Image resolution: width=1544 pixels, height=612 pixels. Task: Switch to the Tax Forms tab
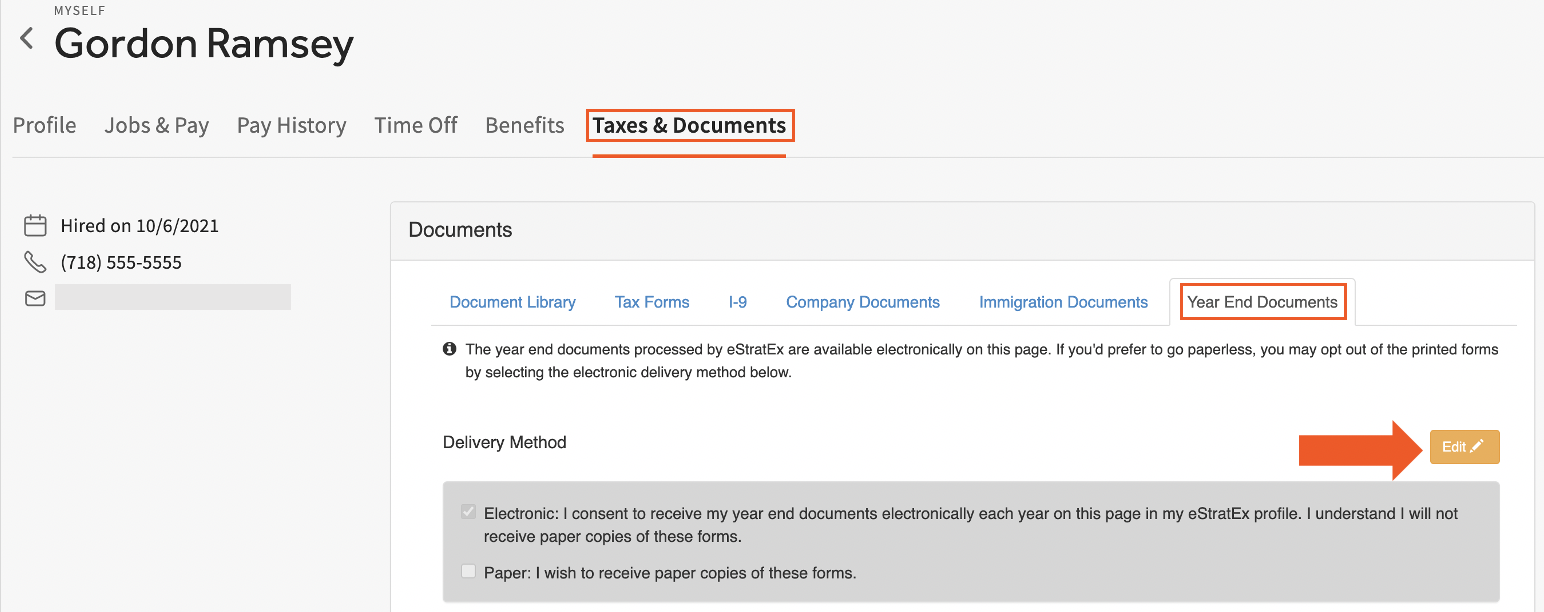652,302
